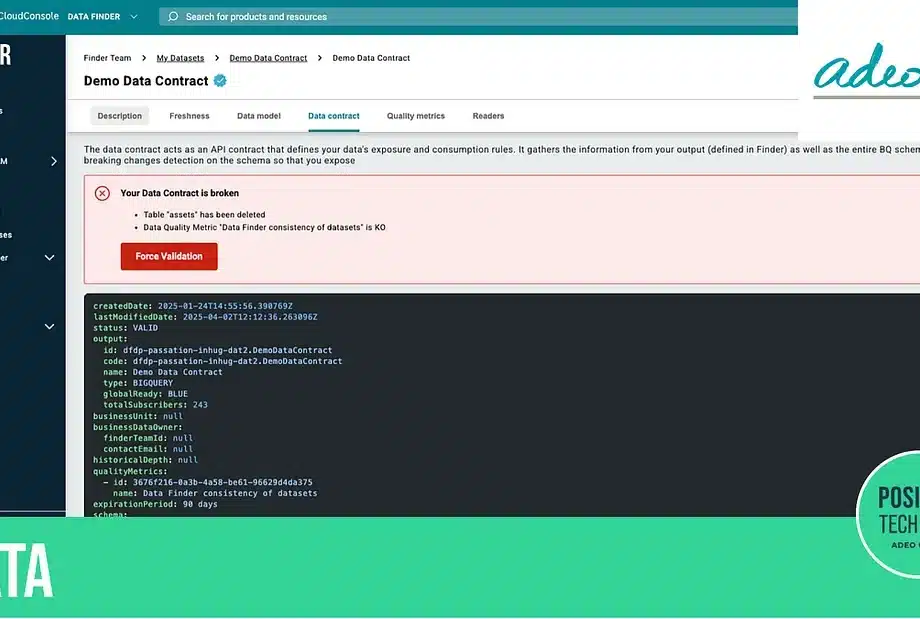Viewport: 920px width, 619px height.
Task: Open the Freshness tab
Action: coord(189,116)
